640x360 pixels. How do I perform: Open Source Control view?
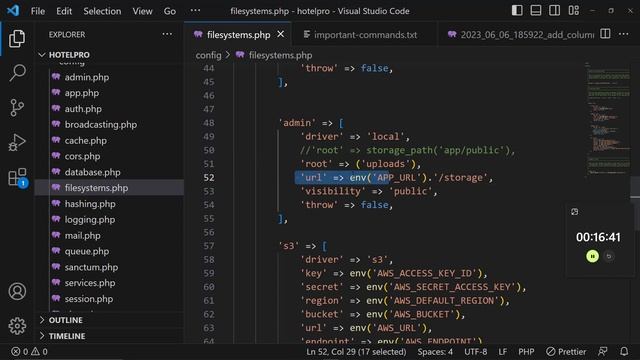pyautogui.click(x=17, y=108)
